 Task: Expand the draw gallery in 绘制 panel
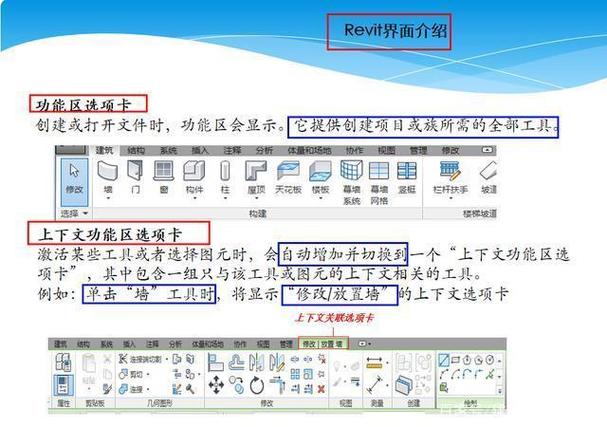(500, 391)
